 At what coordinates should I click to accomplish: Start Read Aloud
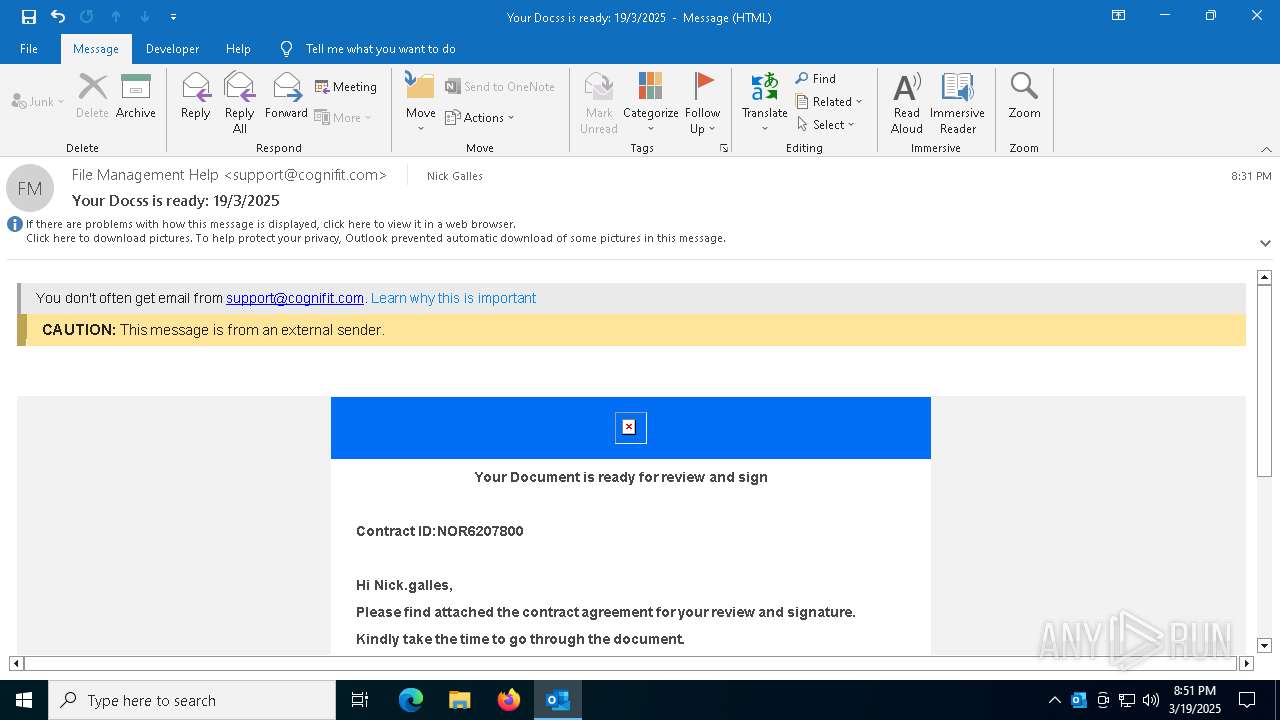point(907,103)
